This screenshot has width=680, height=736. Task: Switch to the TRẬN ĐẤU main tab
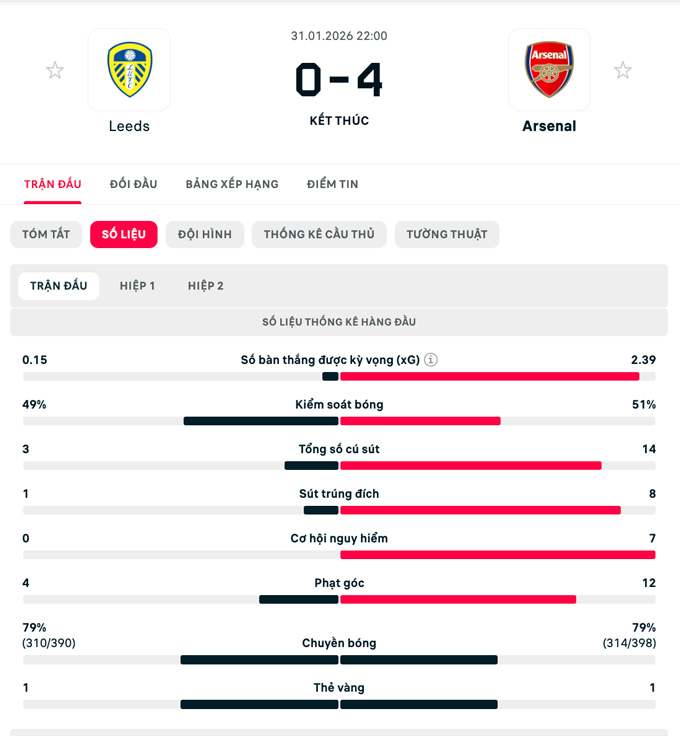tap(53, 184)
